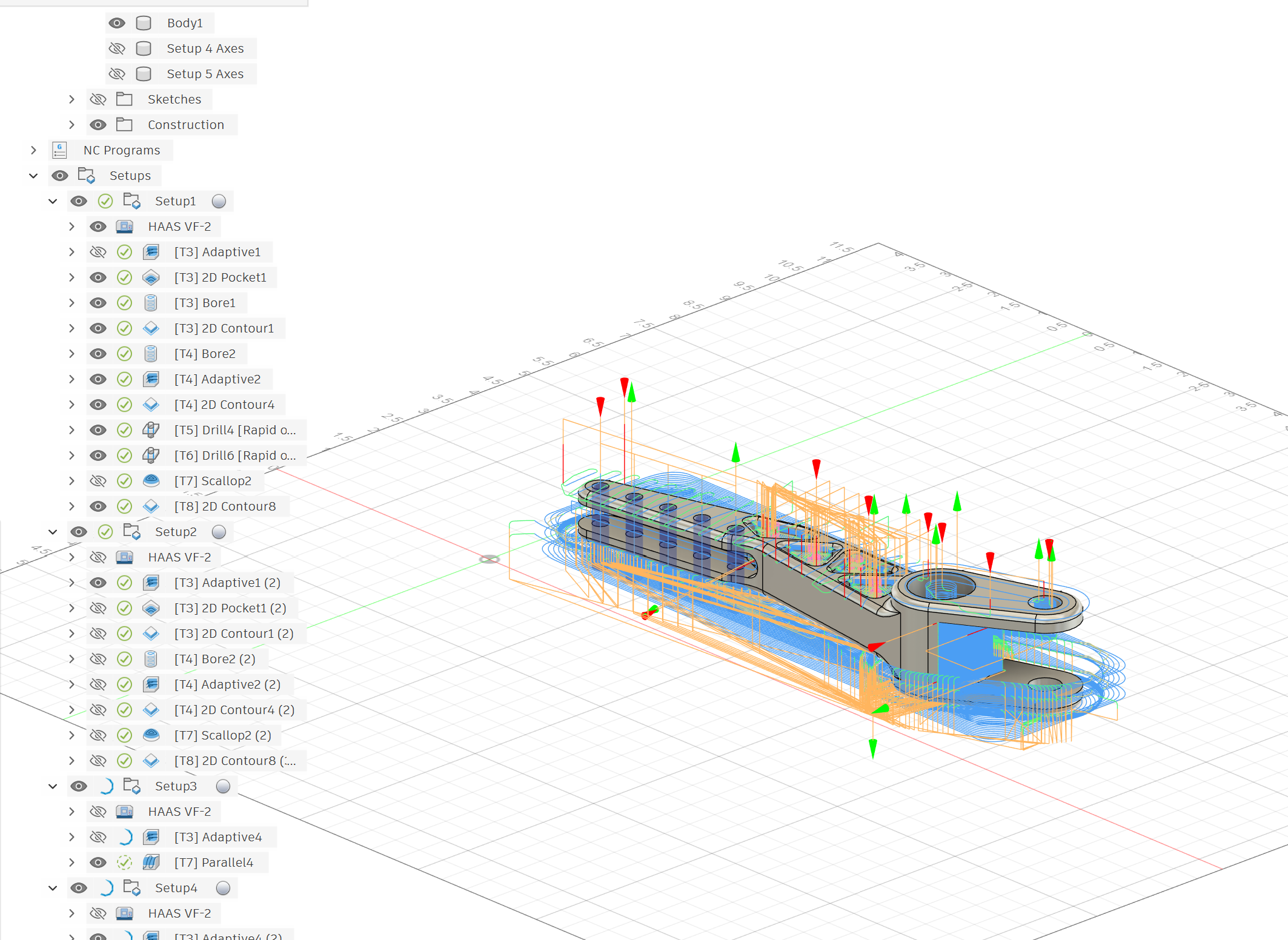
Task: Select Setup3 in the browser tree
Action: (x=176, y=786)
